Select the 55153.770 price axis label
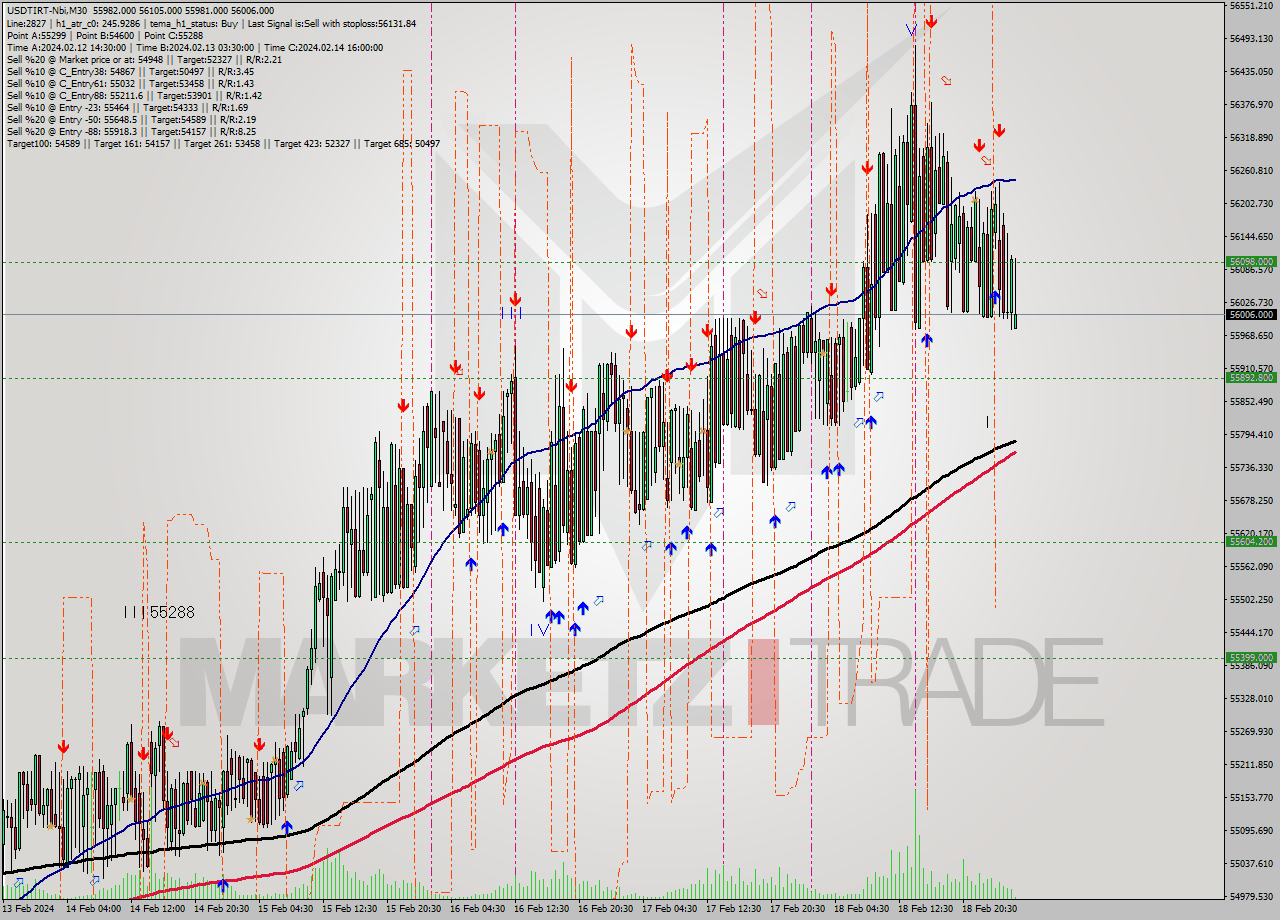The image size is (1280, 920). (x=1251, y=797)
